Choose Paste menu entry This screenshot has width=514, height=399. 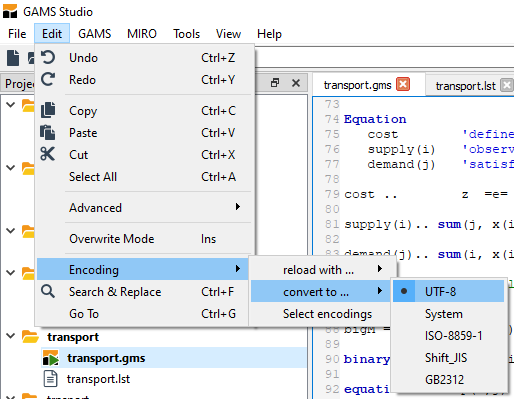coord(144,133)
